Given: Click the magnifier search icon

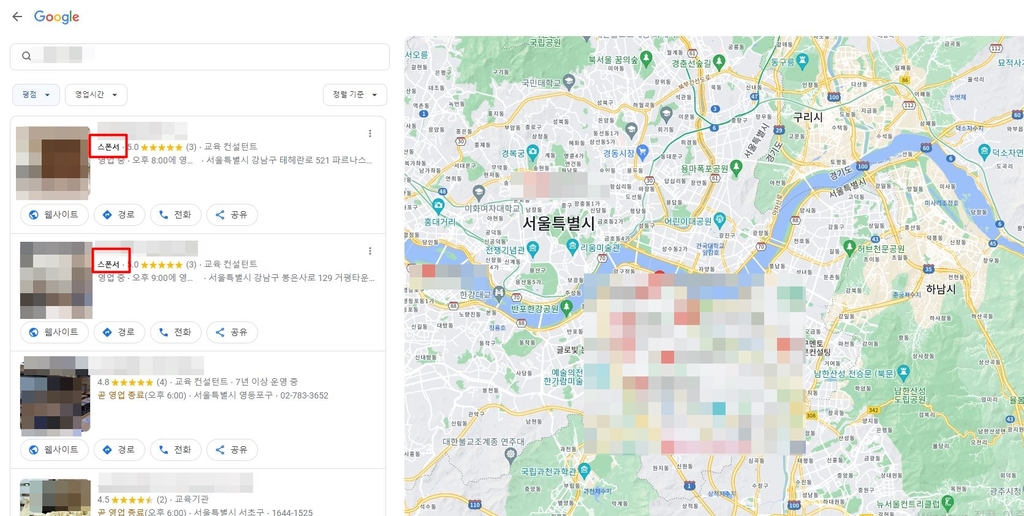Looking at the screenshot, I should pos(26,56).
